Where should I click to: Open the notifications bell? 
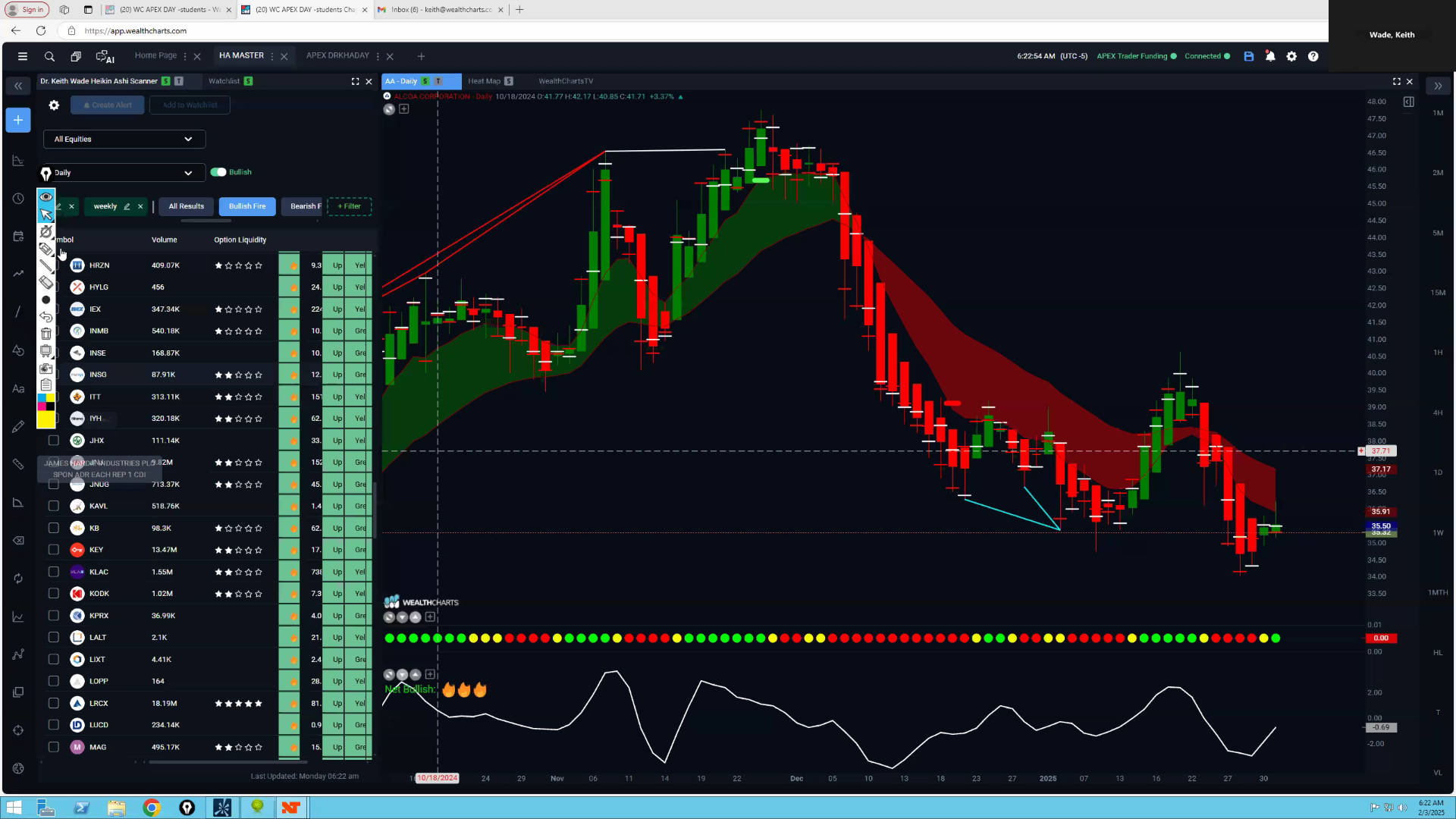pyautogui.click(x=1270, y=56)
